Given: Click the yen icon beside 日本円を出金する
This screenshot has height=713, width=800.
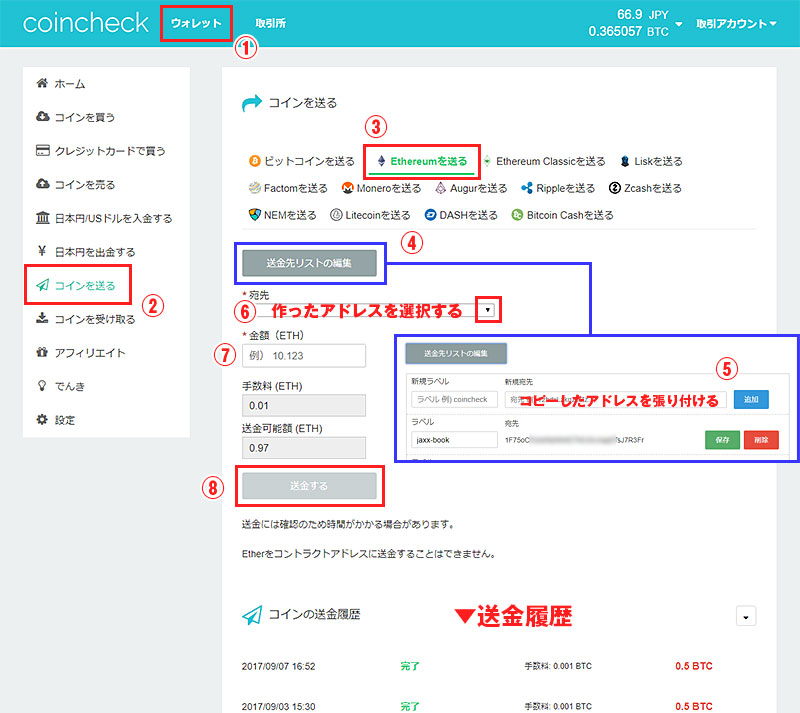Looking at the screenshot, I should (x=42, y=251).
